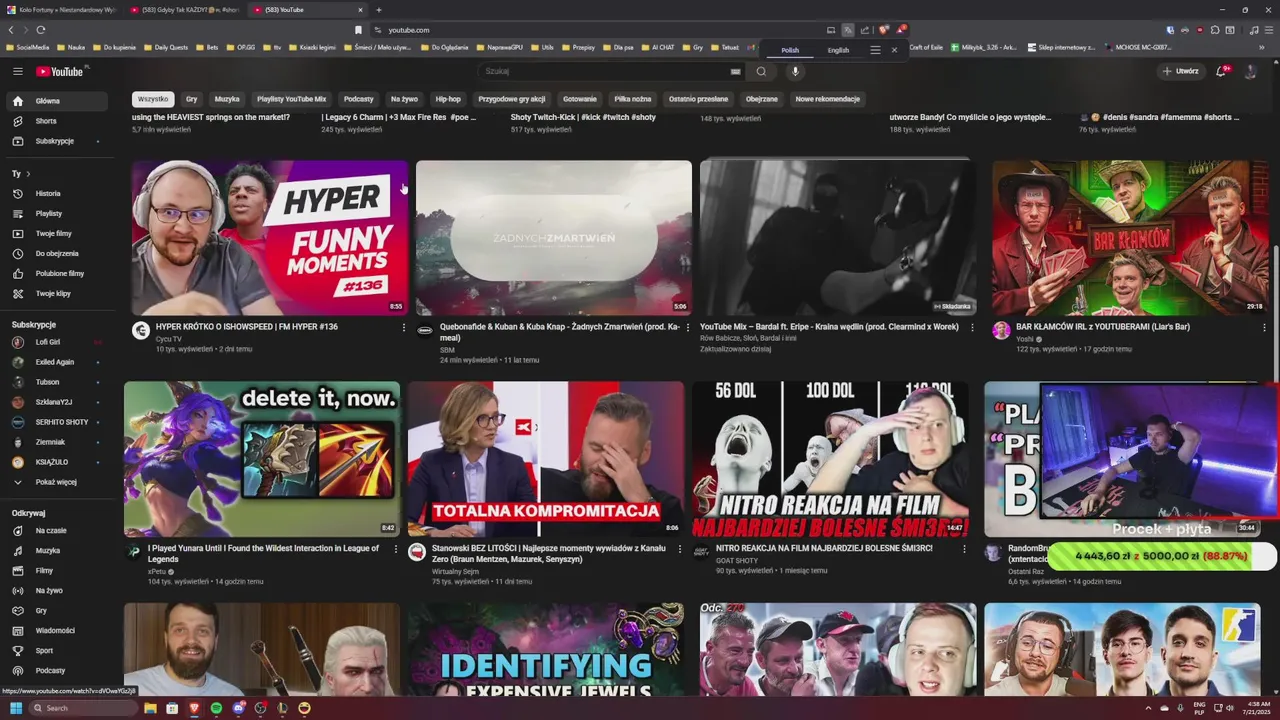The image size is (1280, 720).
Task: Select the Gry filter chip
Action: 191,99
